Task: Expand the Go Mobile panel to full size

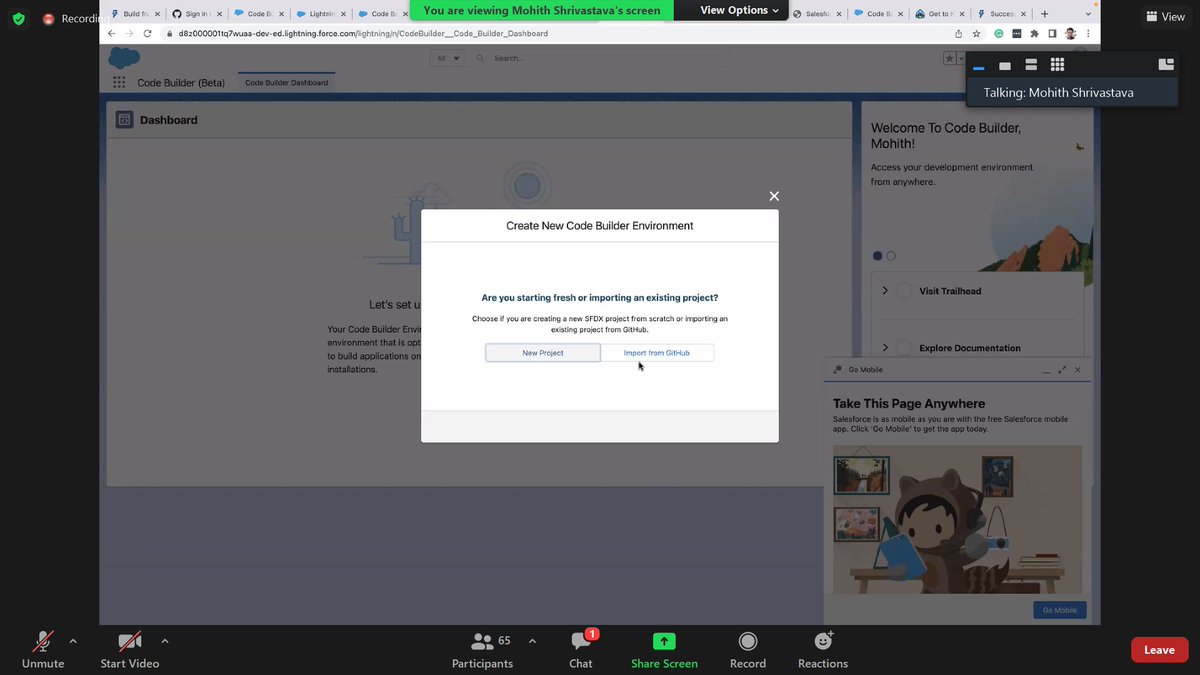Action: coord(1062,370)
